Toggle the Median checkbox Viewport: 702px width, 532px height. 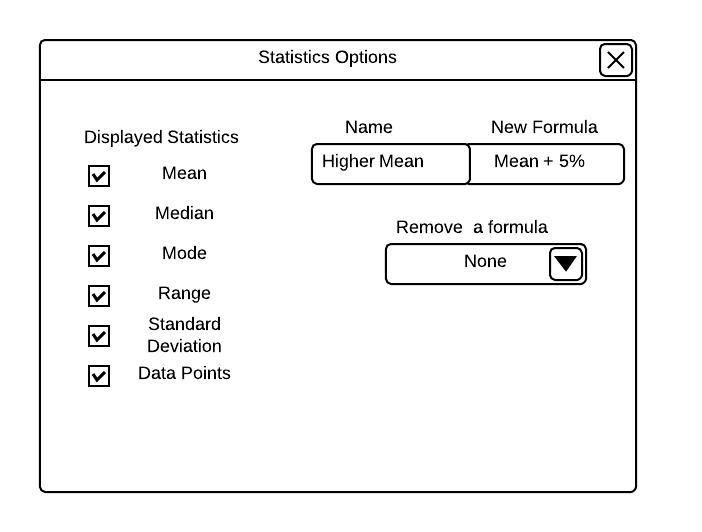pos(99,216)
